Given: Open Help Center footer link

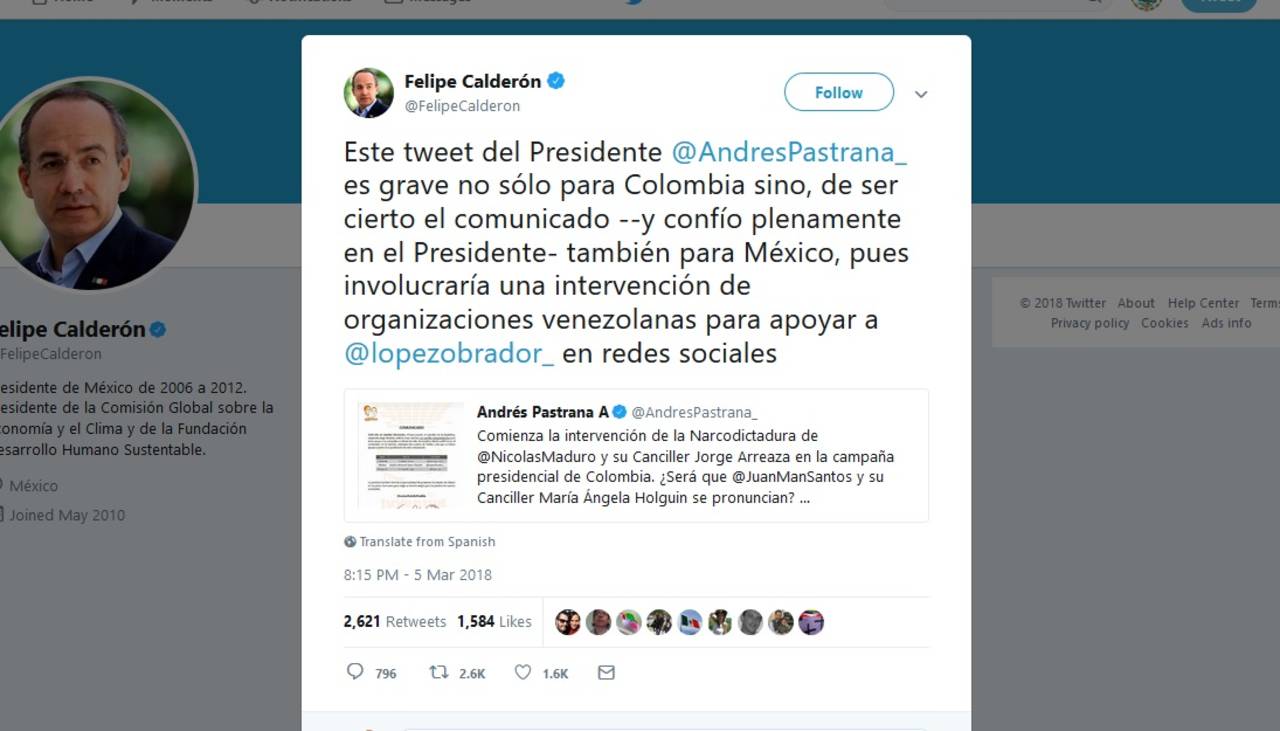Looking at the screenshot, I should tap(1203, 303).
